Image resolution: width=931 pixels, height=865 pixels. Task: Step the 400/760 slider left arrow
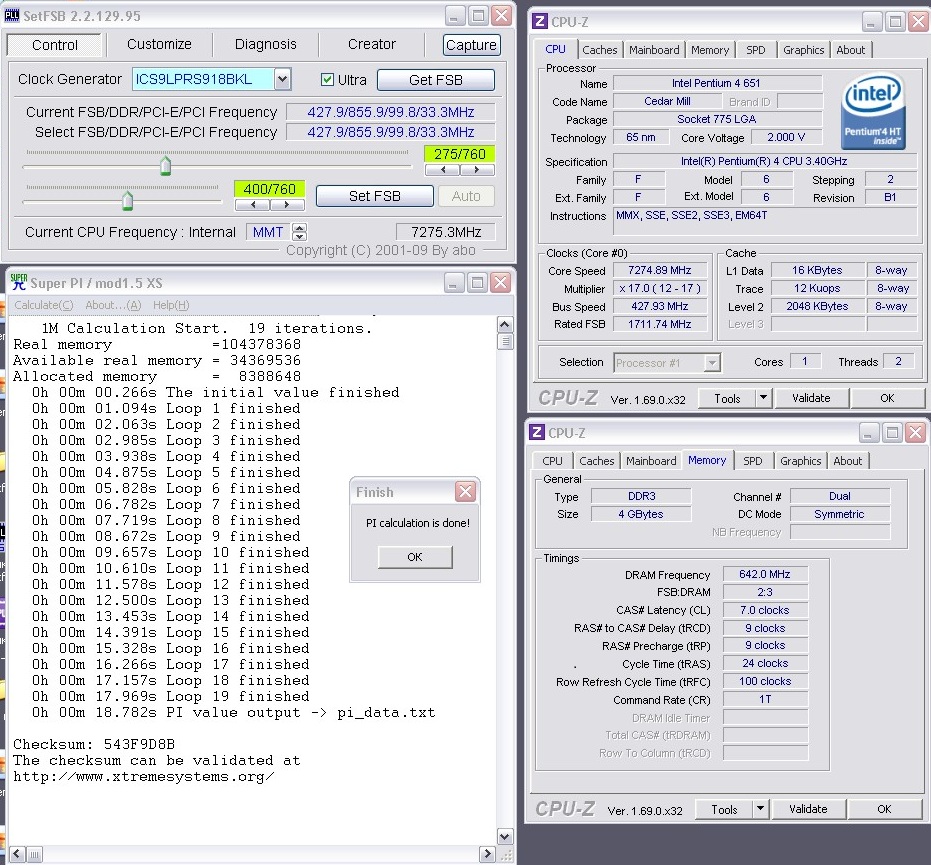coord(253,205)
